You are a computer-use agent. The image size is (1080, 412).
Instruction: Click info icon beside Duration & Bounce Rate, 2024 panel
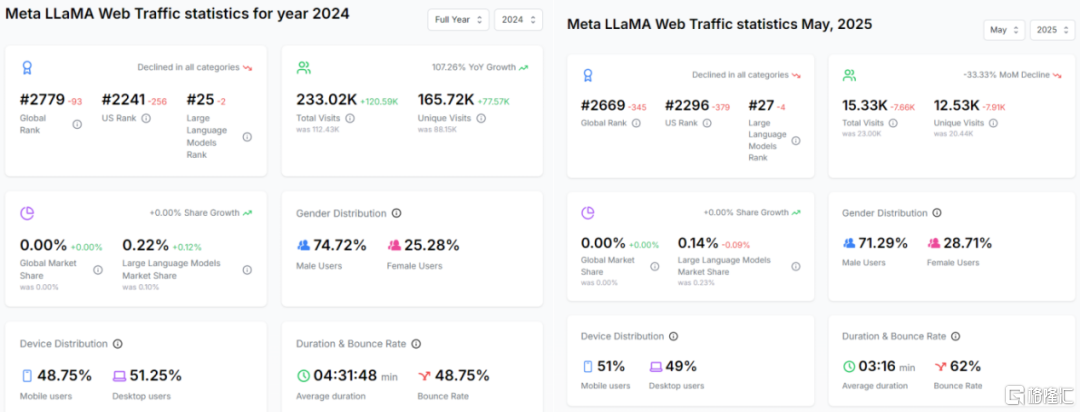(x=416, y=344)
